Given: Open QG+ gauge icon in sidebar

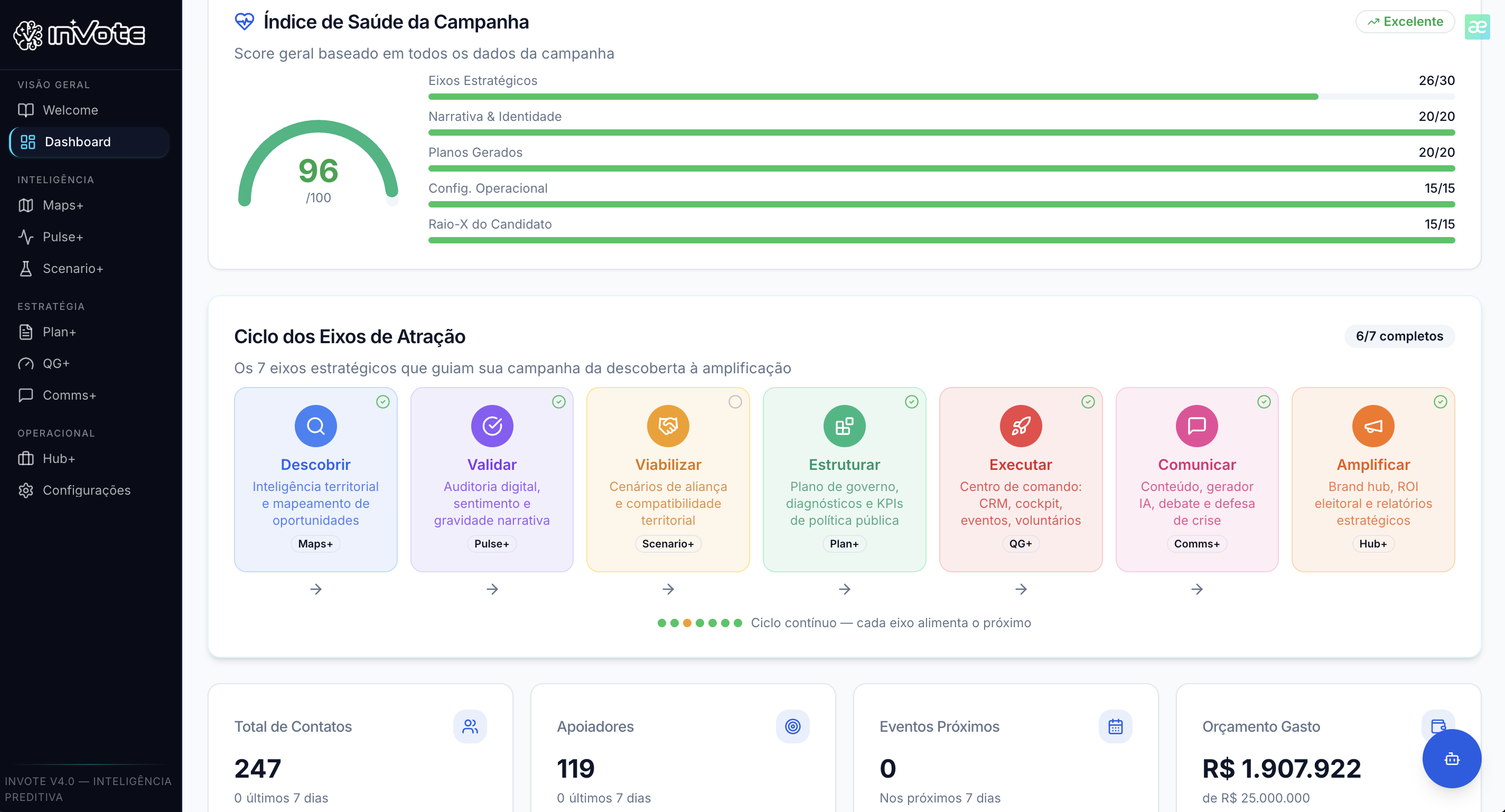Looking at the screenshot, I should click(x=26, y=363).
